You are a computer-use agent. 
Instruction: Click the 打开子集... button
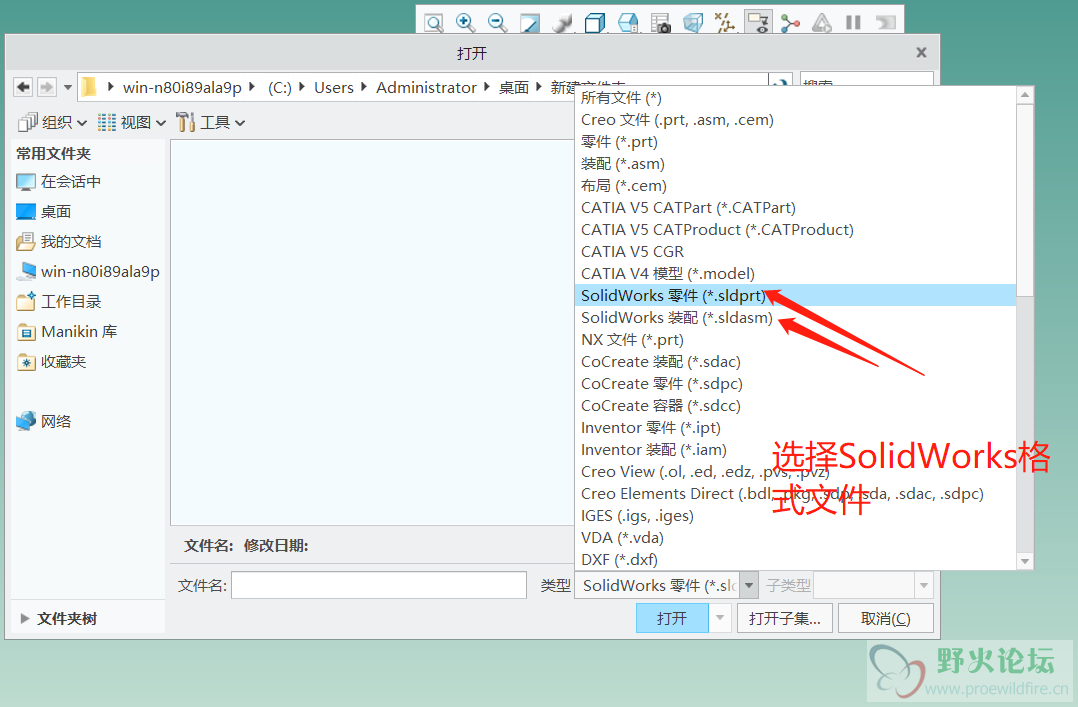(784, 618)
